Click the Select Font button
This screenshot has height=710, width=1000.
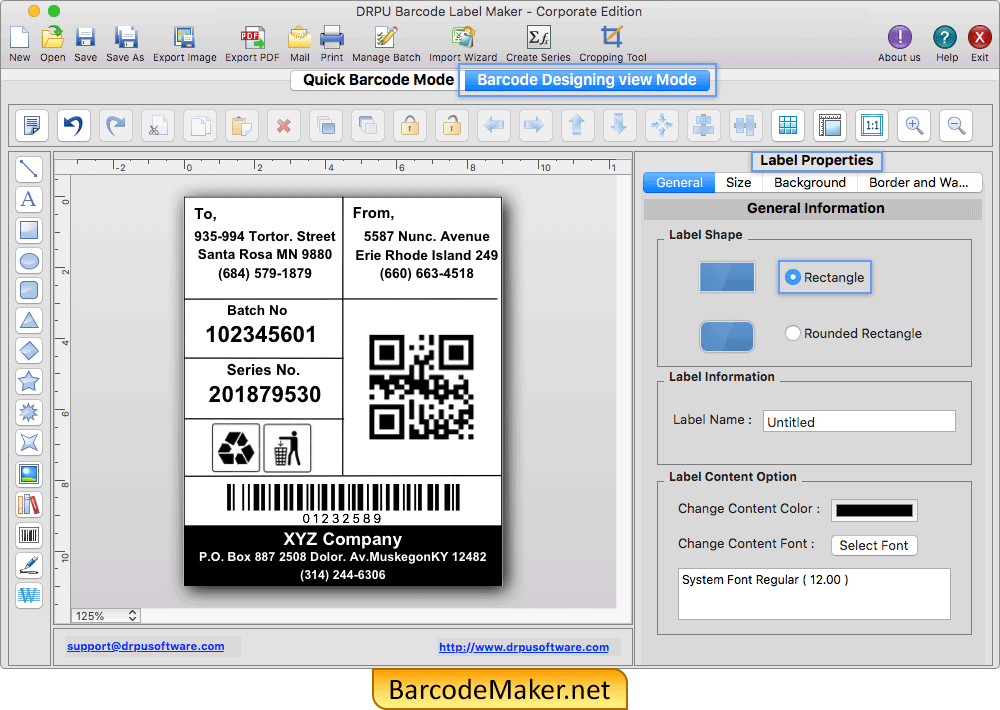pos(874,545)
